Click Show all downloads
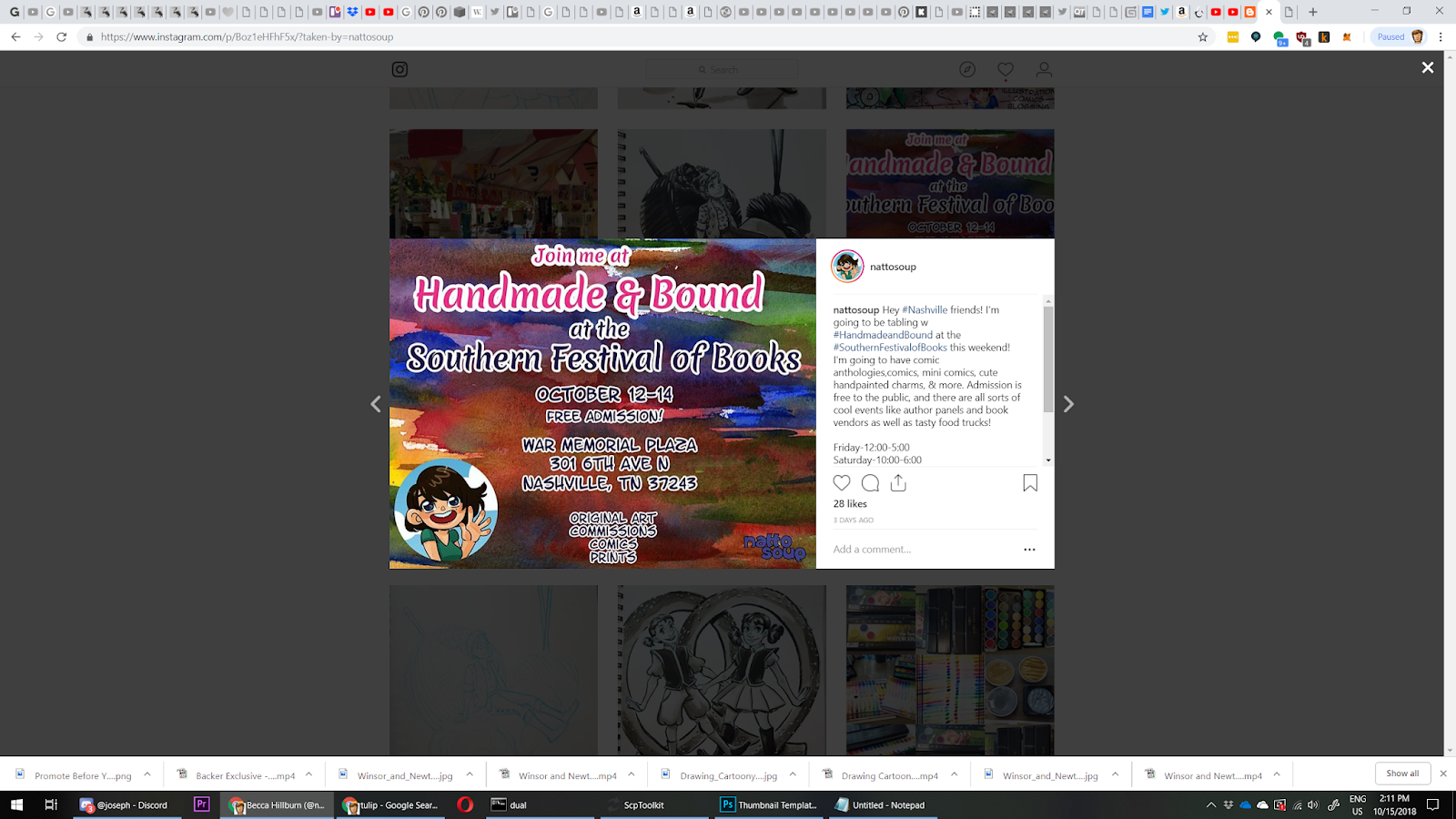The image size is (1456, 819). [1402, 773]
